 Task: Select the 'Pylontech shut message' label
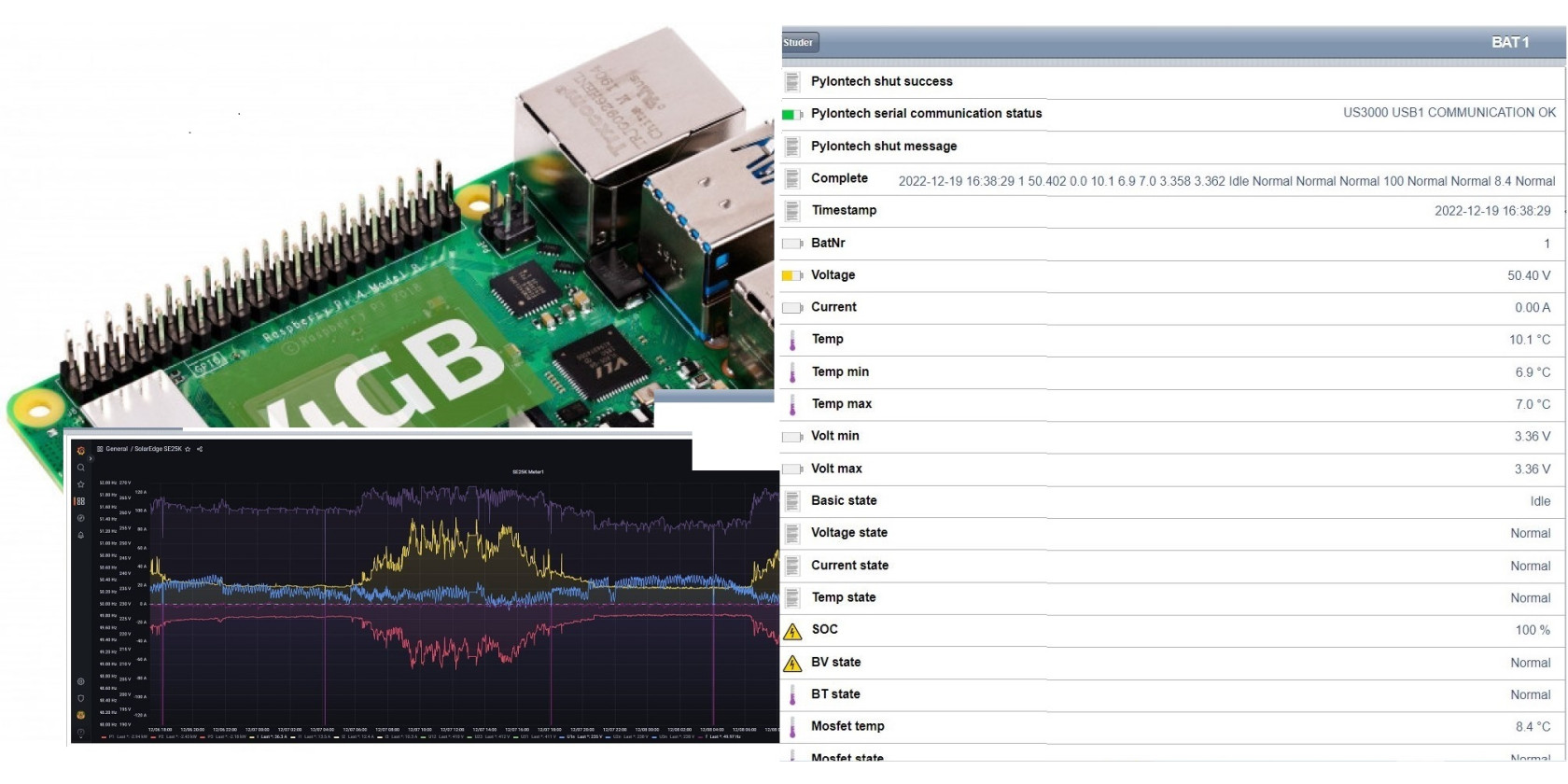(x=884, y=147)
